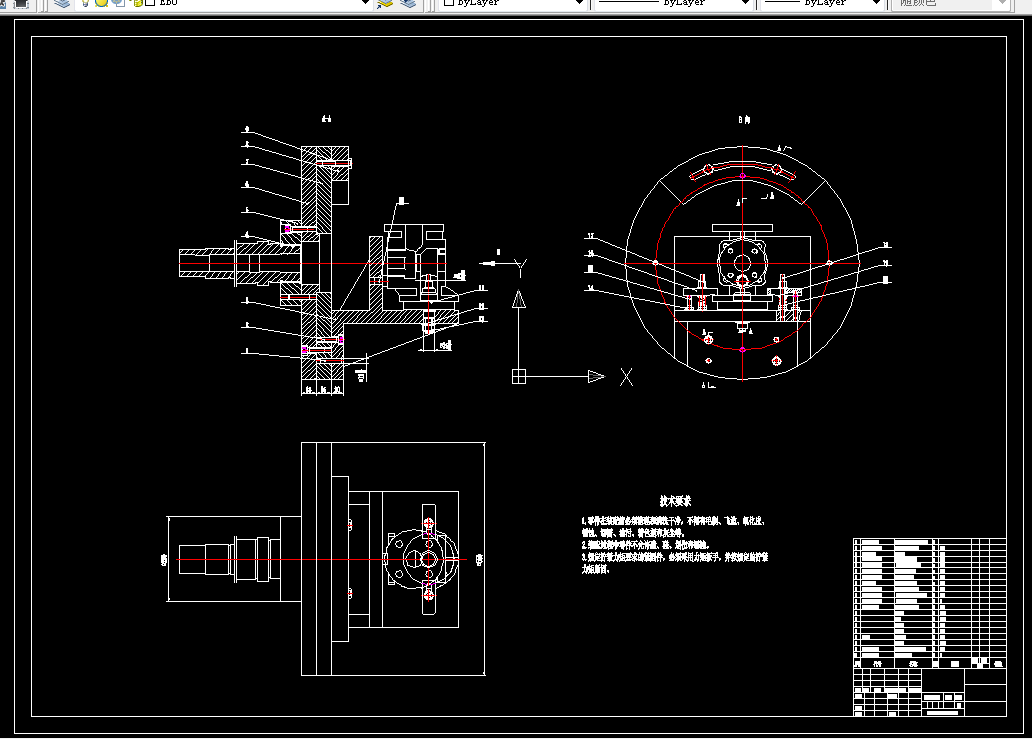
Task: Toggle the layer on/off lightbulb icon
Action: coord(86,3)
